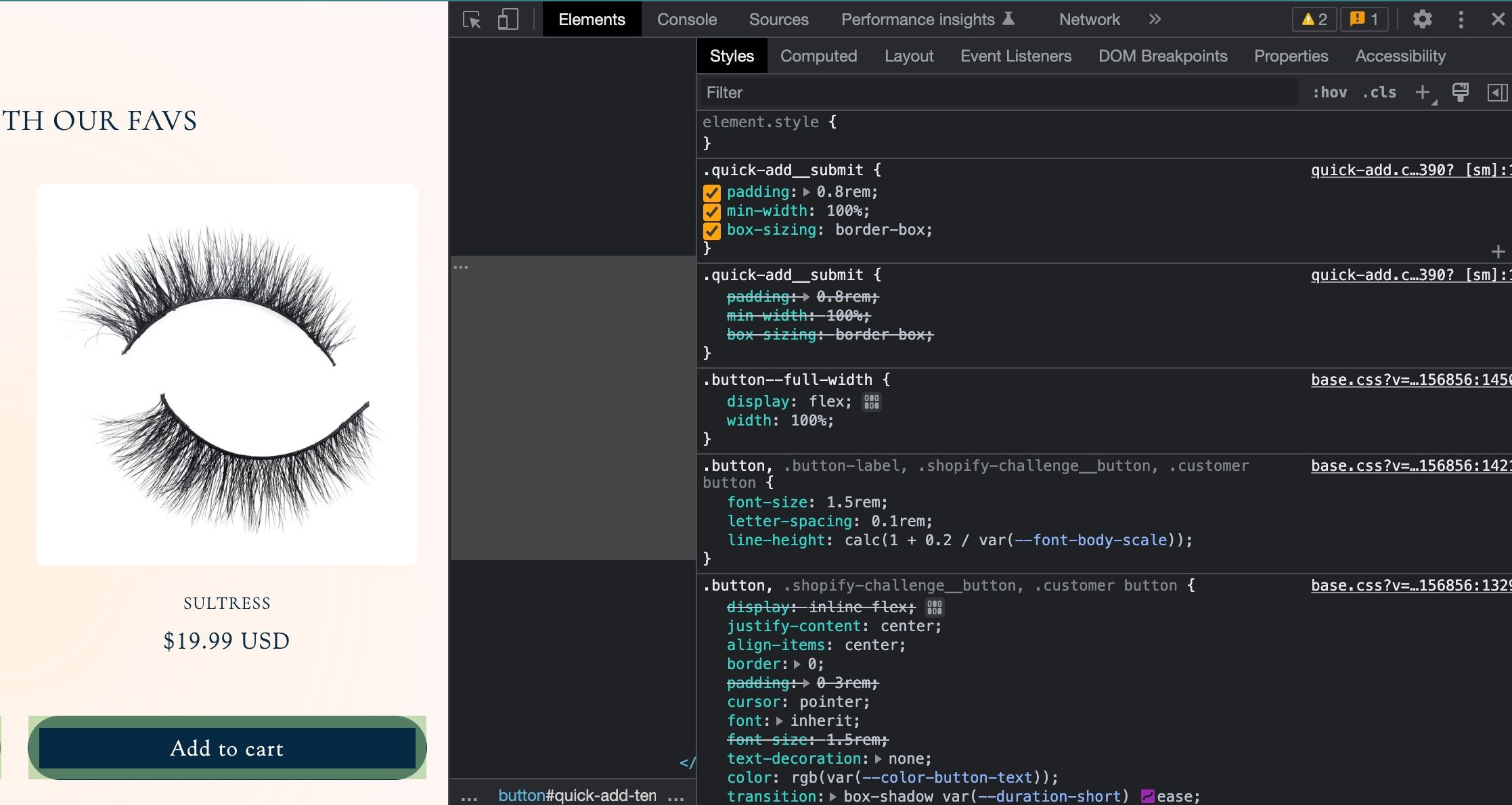Show more DevTools tabs chevron
Viewport: 1512px width, 805px height.
click(1155, 20)
